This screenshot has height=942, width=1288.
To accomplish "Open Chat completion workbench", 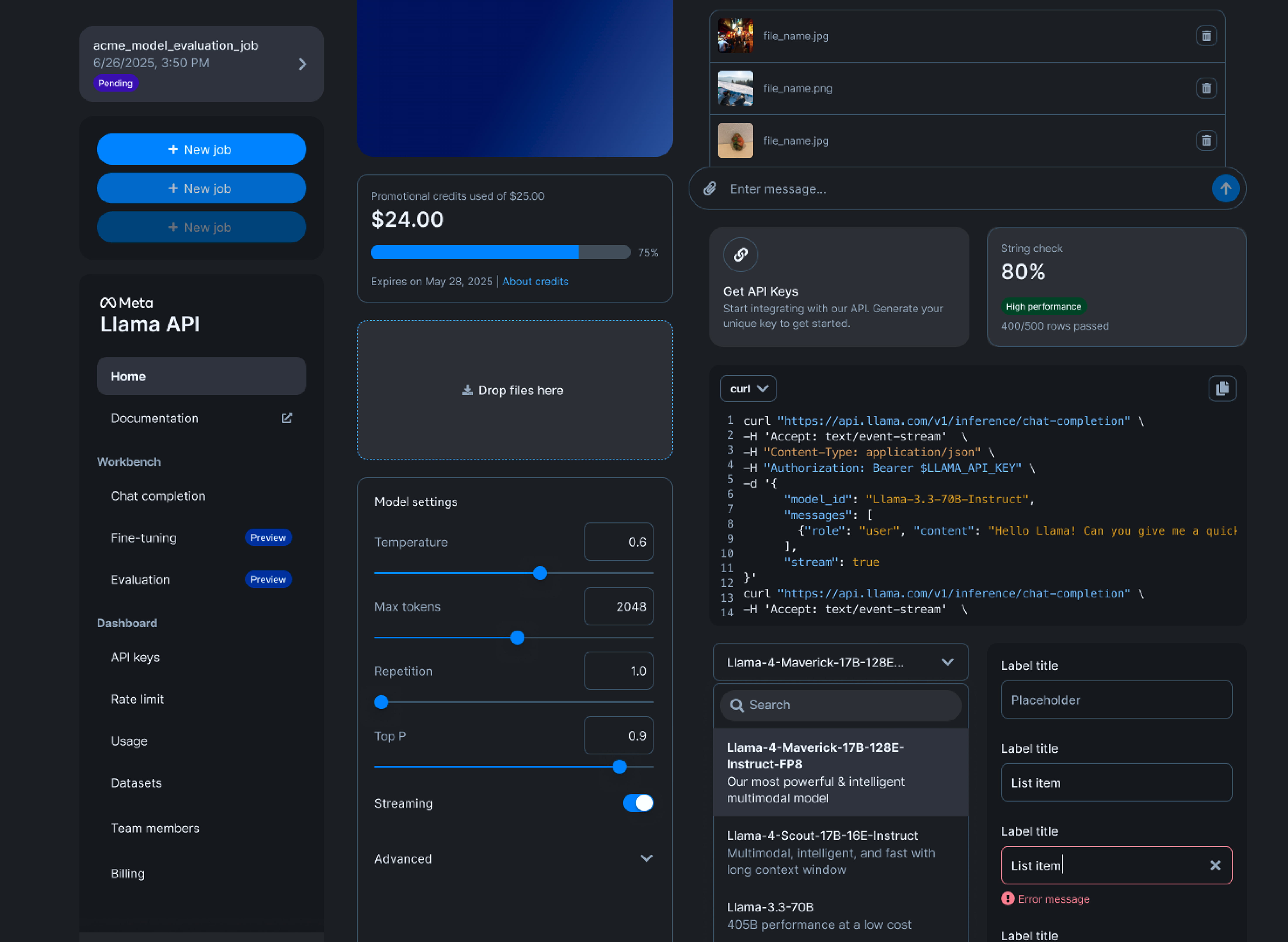I will 201,496.
